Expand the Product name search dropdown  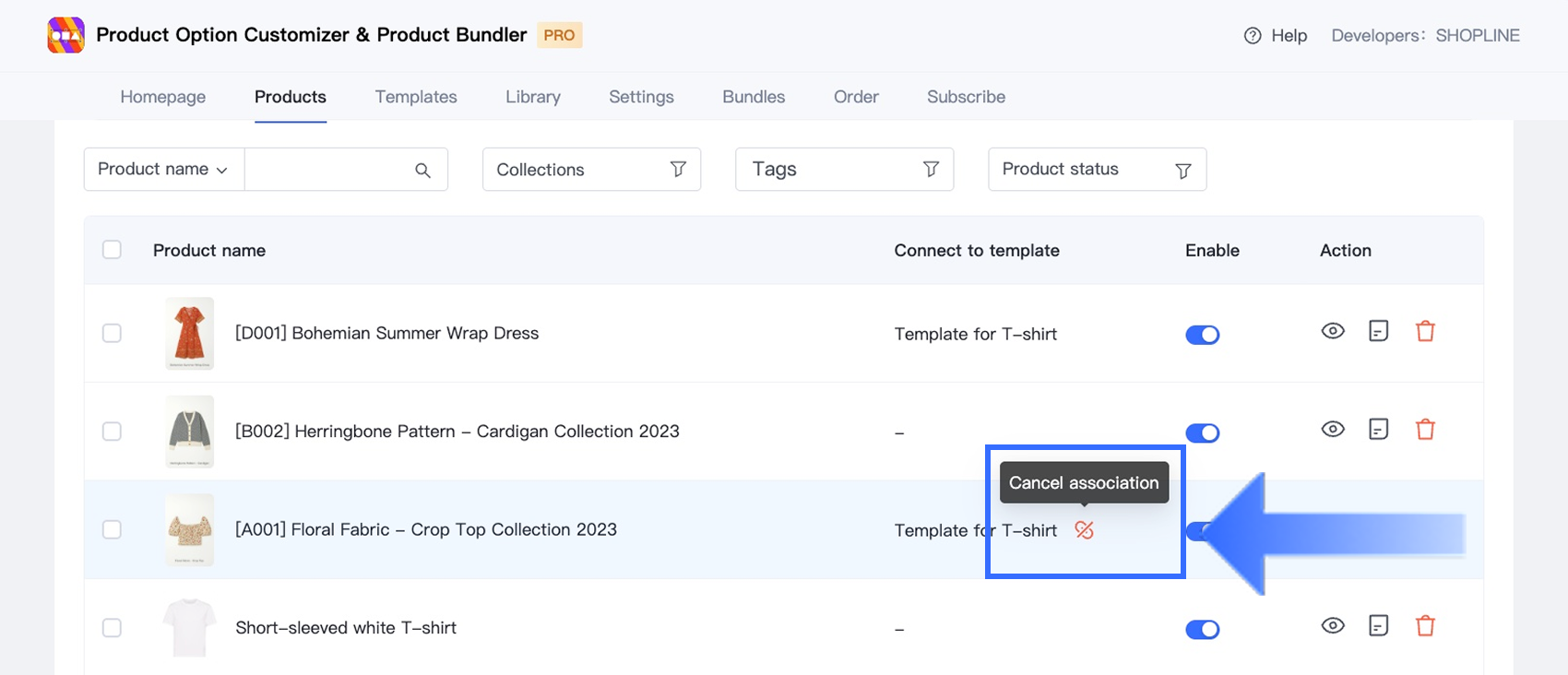point(163,170)
